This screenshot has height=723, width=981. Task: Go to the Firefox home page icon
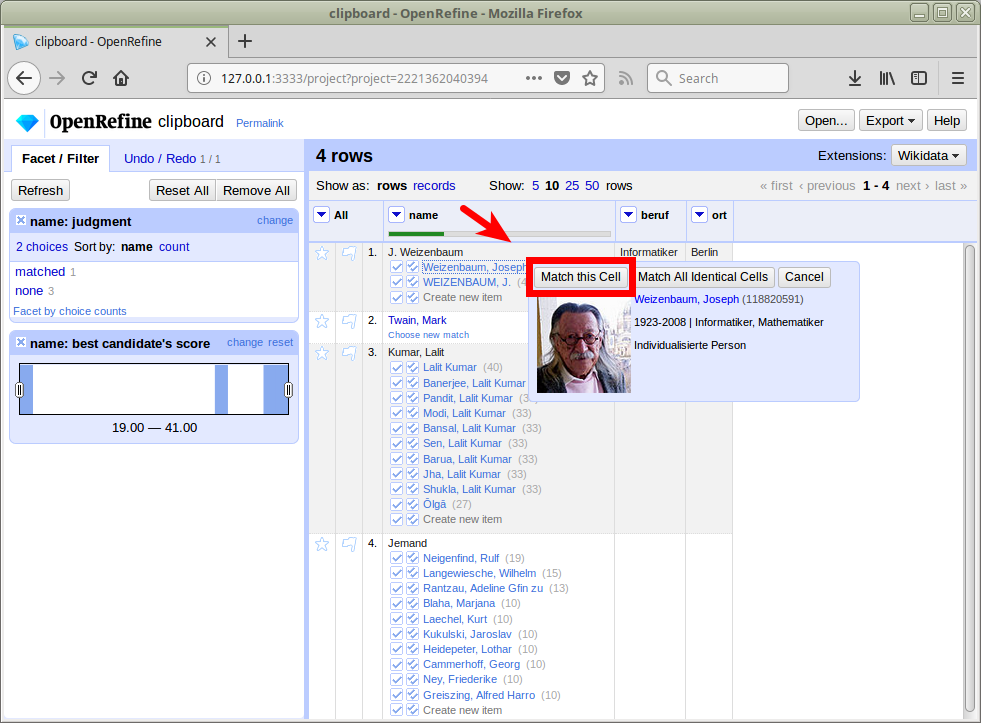(121, 78)
